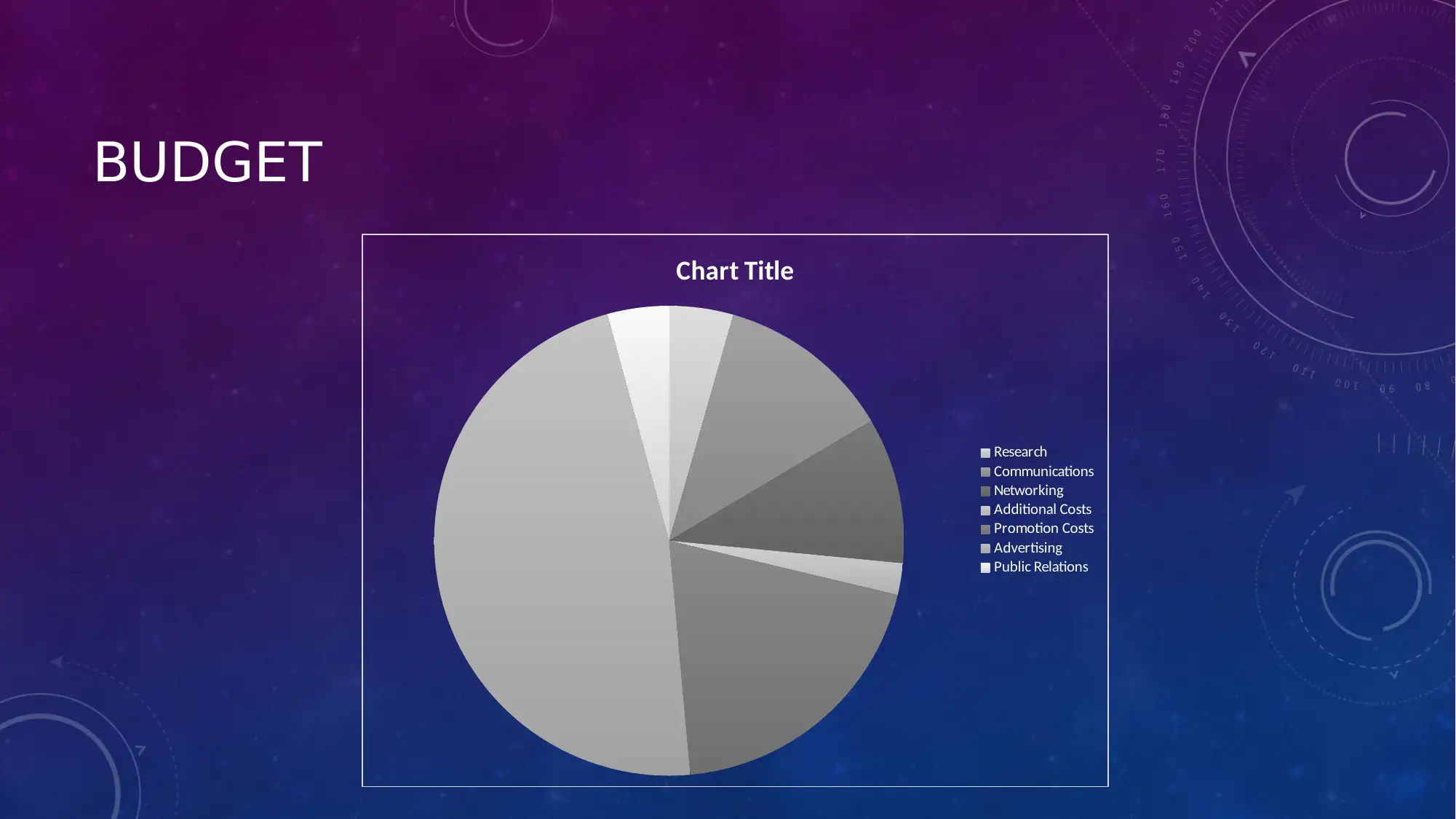Click the Chart Title text
The width and height of the screenshot is (1456, 819).
pyautogui.click(x=734, y=271)
